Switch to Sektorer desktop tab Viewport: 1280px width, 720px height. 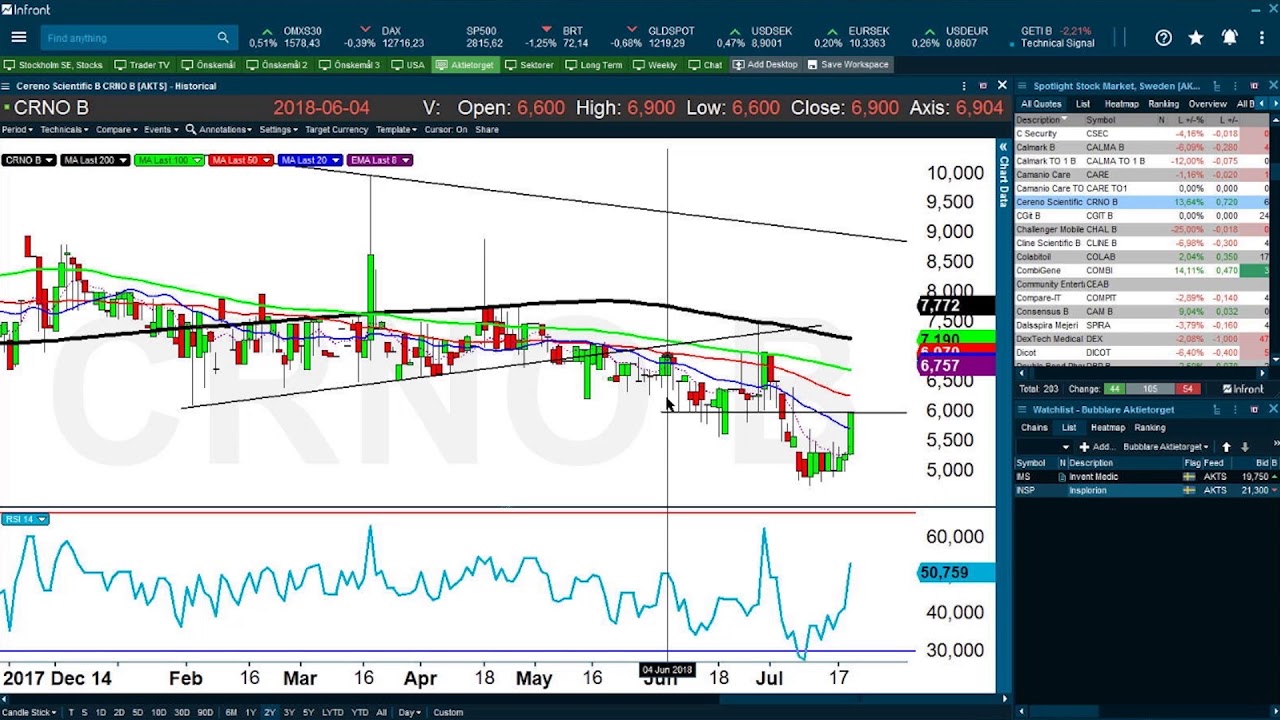(530, 64)
